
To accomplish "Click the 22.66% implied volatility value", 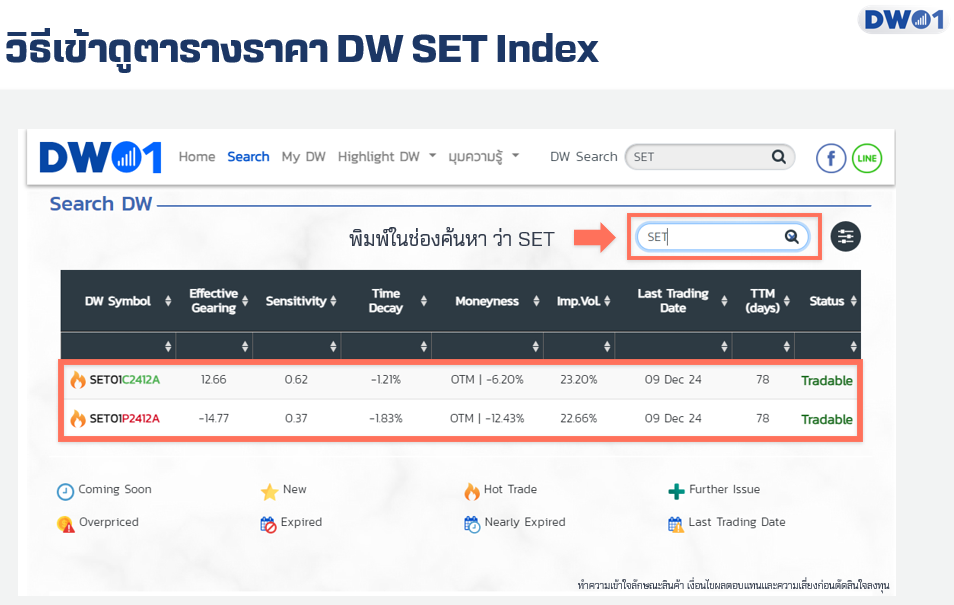I will pos(579,419).
